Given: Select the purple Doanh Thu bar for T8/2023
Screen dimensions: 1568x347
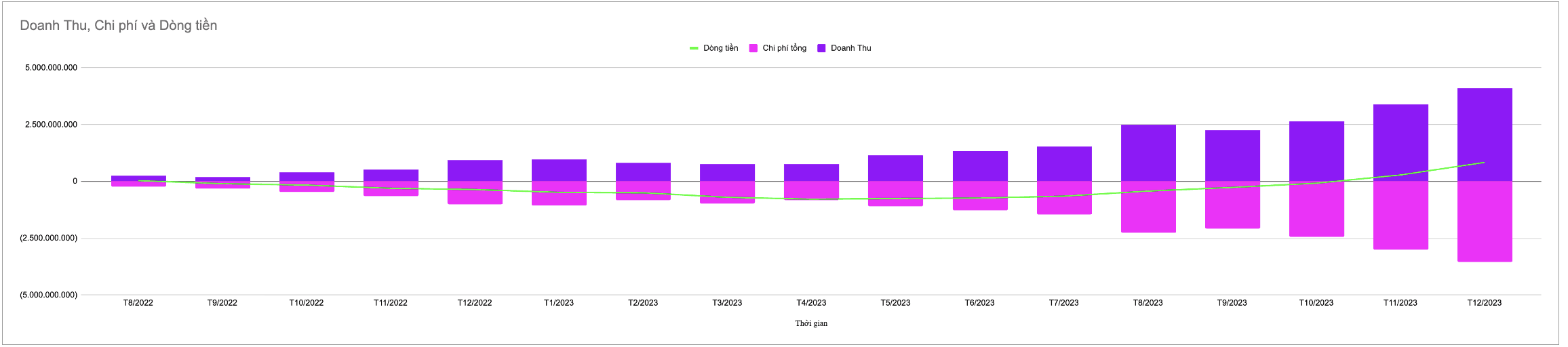Looking at the screenshot, I should pos(1148,153).
